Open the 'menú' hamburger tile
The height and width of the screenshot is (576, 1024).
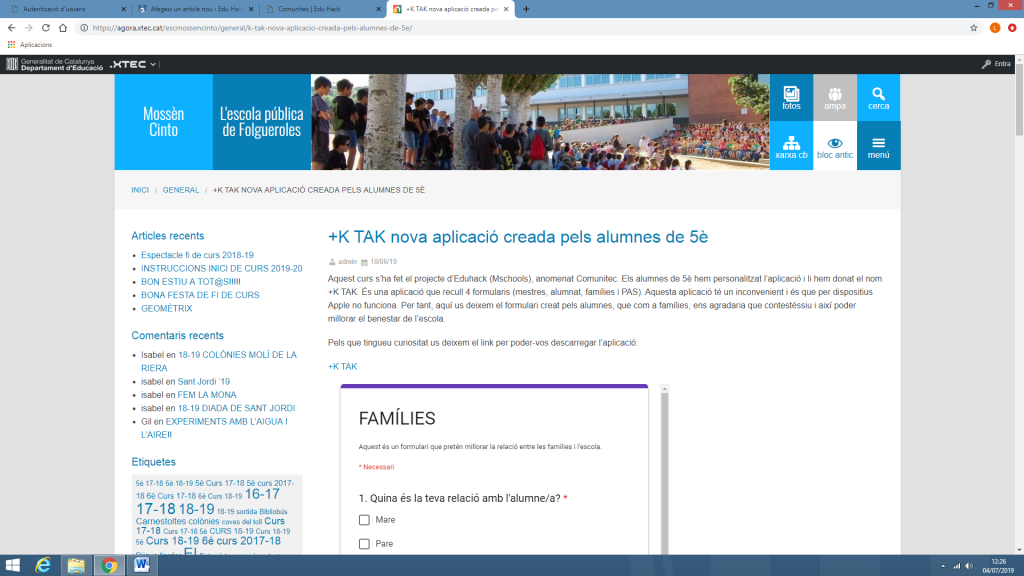878,146
